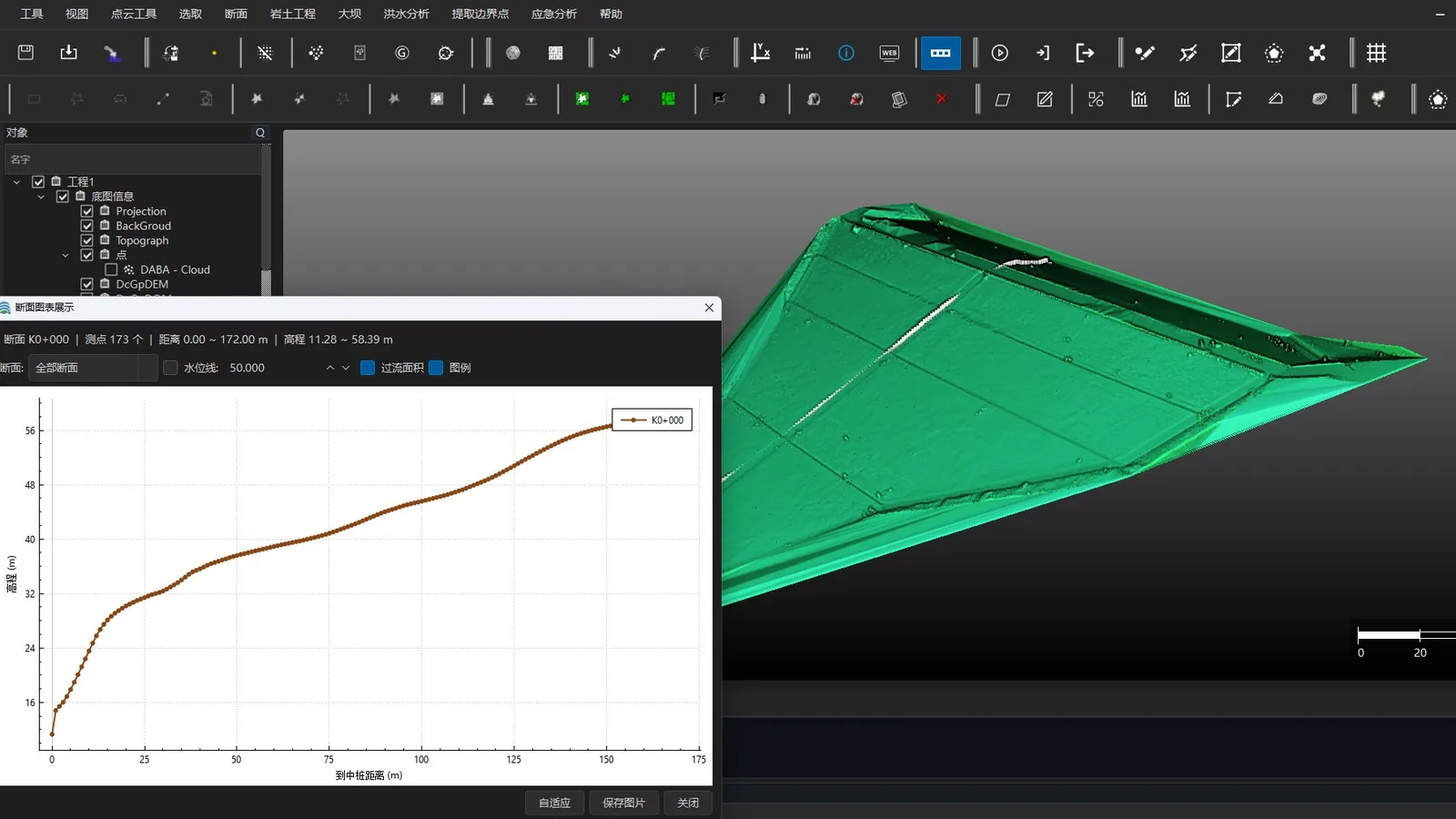Screen dimensions: 1456x819
Task: Toggle the 图例 legend checkbox
Action: [436, 368]
